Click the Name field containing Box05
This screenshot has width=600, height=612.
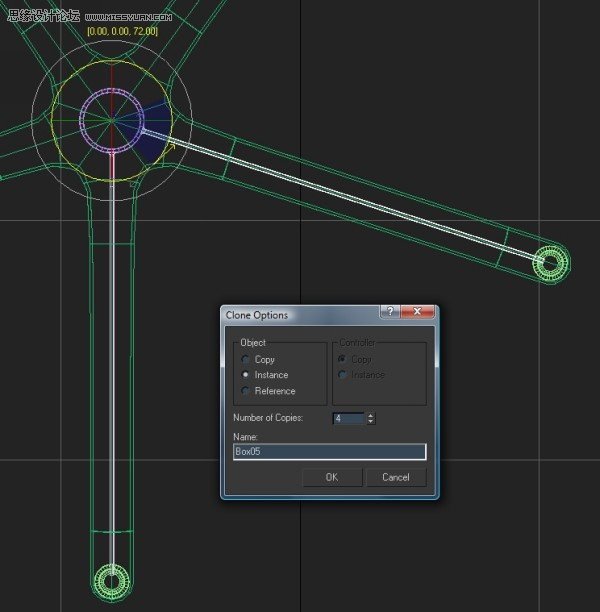pyautogui.click(x=329, y=452)
